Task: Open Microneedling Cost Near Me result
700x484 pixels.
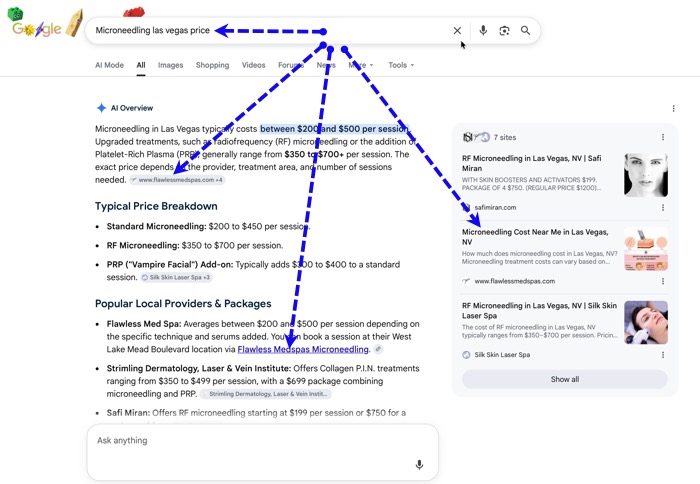Action: [535, 237]
